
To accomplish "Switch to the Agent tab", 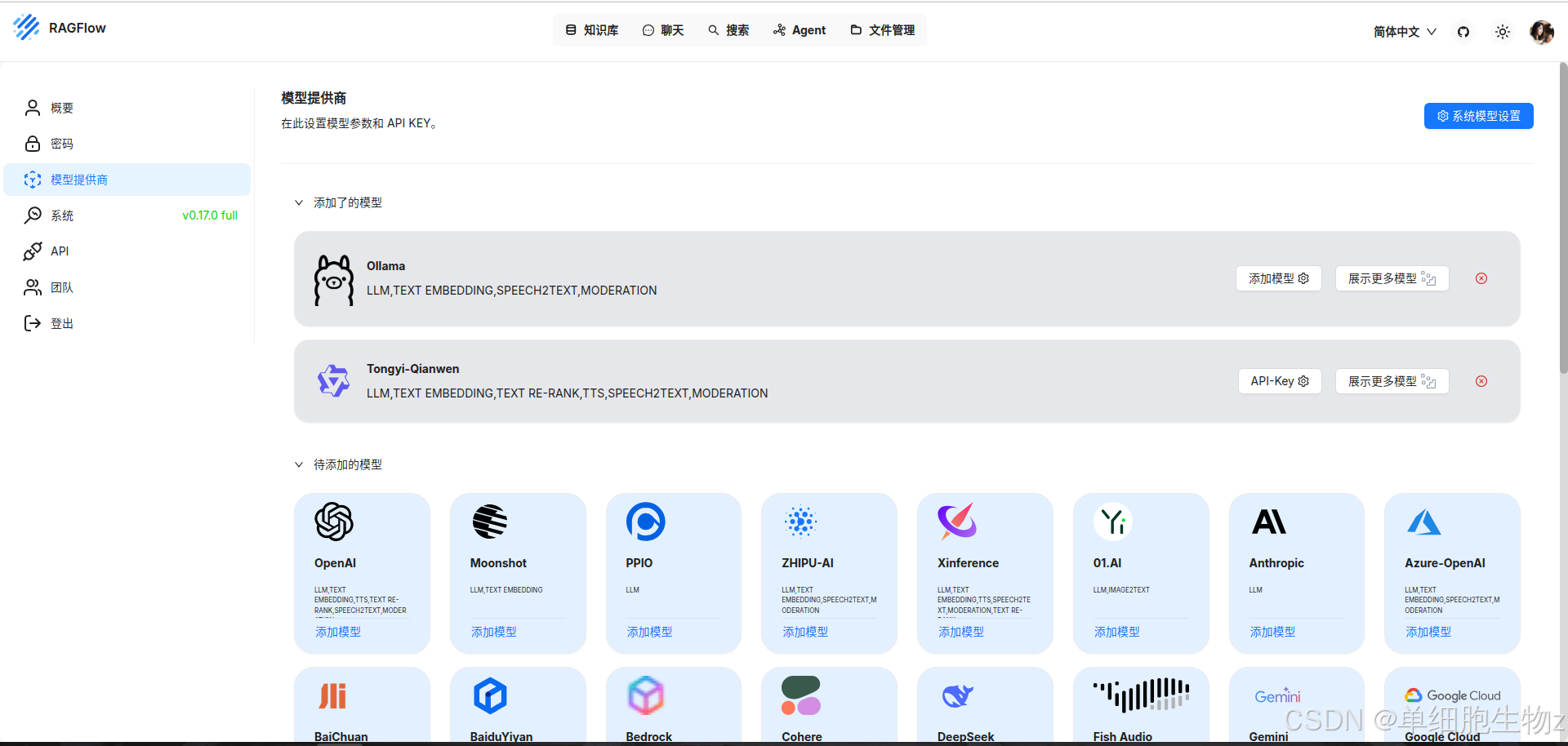I will pos(800,30).
